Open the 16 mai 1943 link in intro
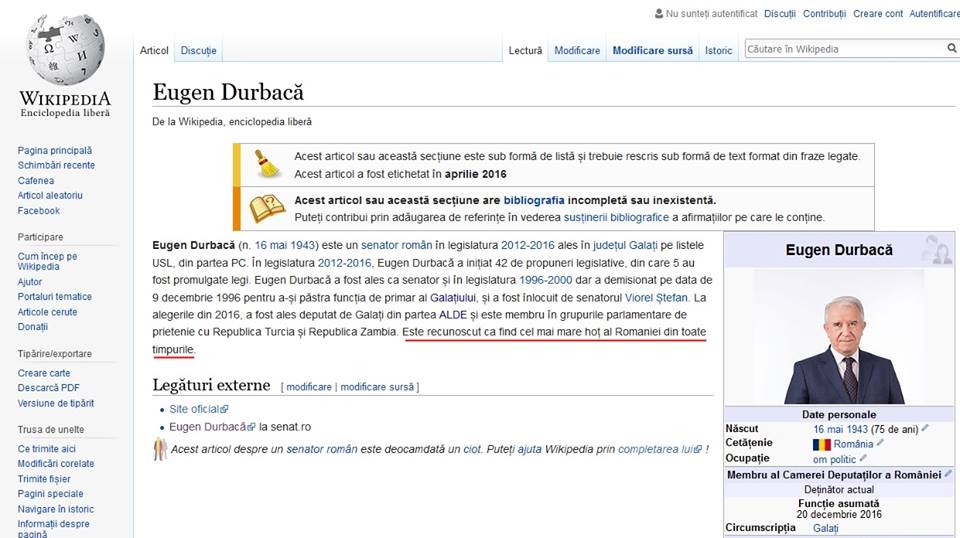Viewport: 960px width, 538px height. [x=285, y=245]
